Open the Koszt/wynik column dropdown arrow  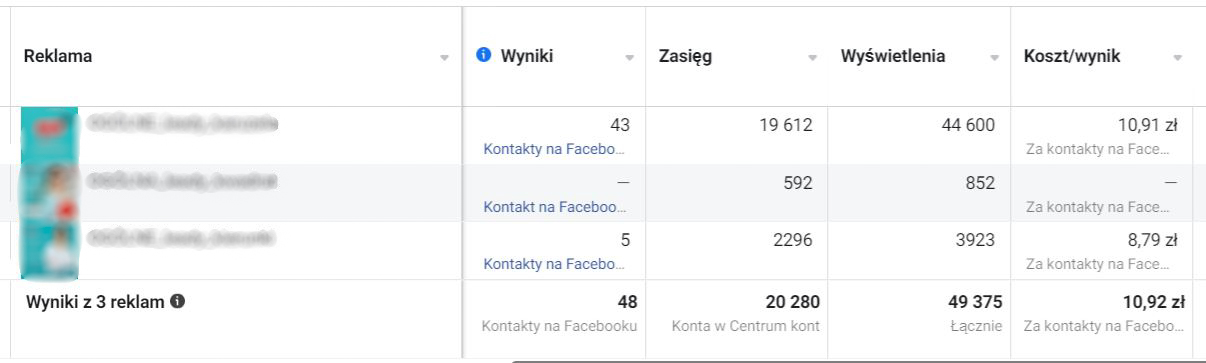coord(1177,59)
